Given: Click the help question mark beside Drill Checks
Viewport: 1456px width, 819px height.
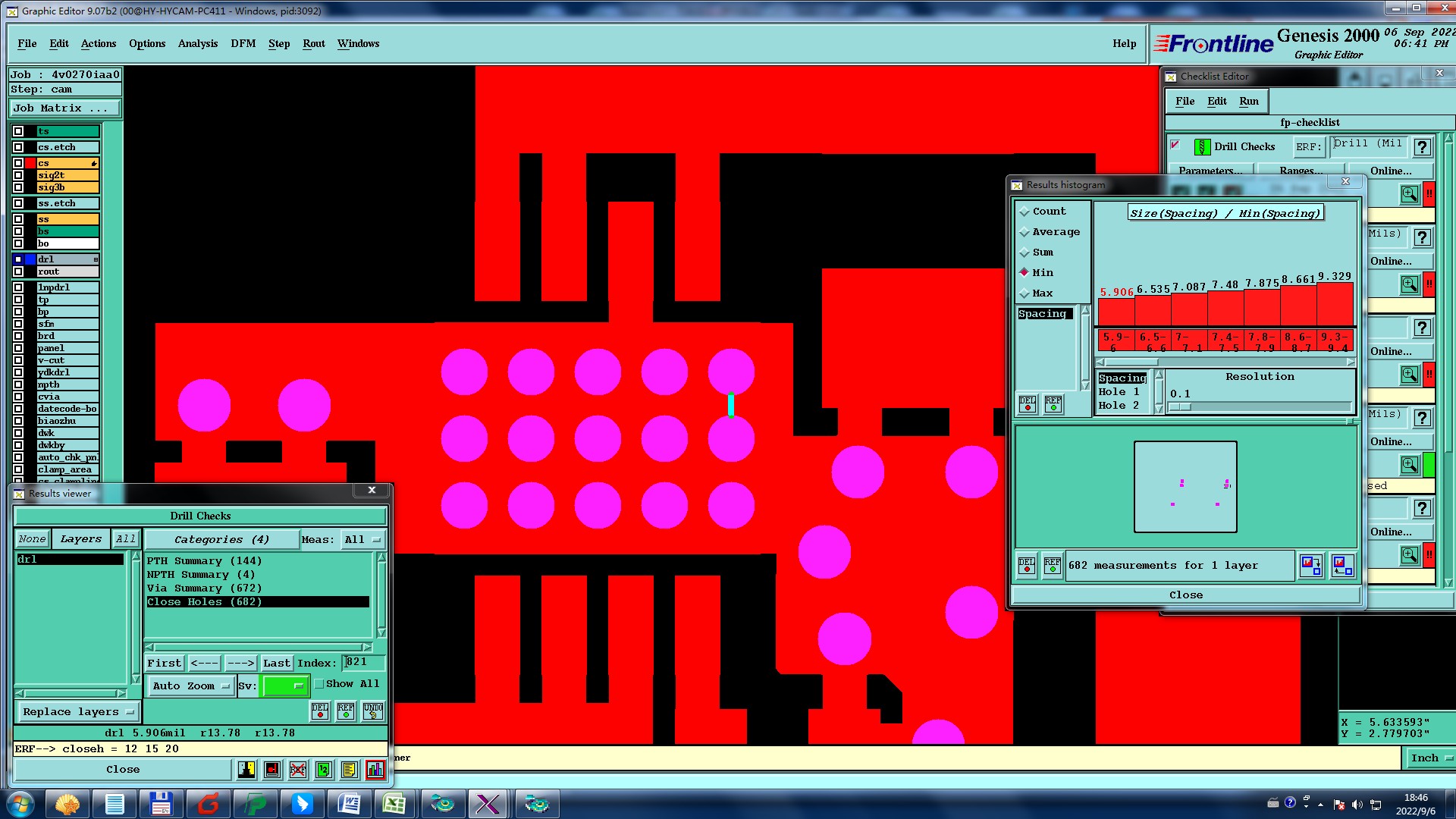Looking at the screenshot, I should pos(1422,147).
